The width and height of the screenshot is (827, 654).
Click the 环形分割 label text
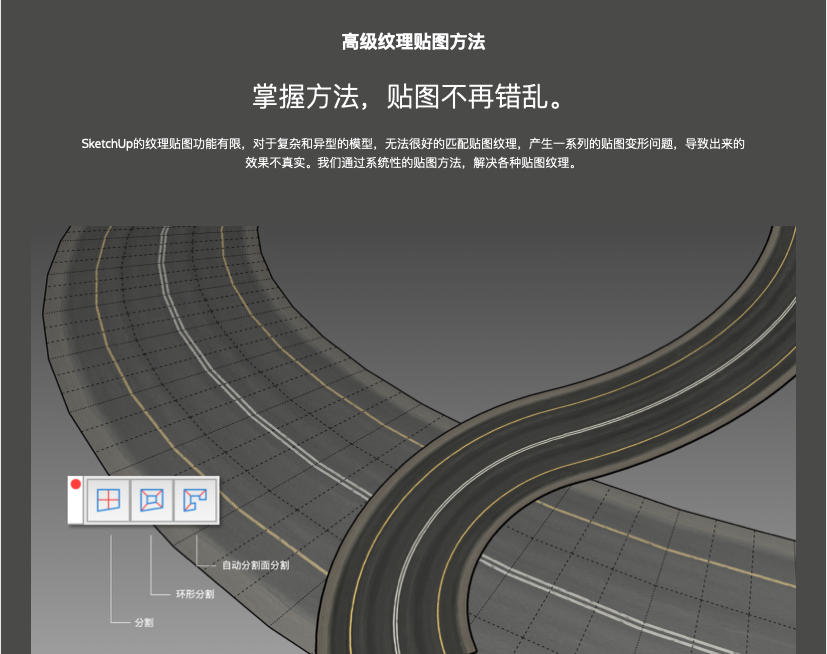click(195, 594)
